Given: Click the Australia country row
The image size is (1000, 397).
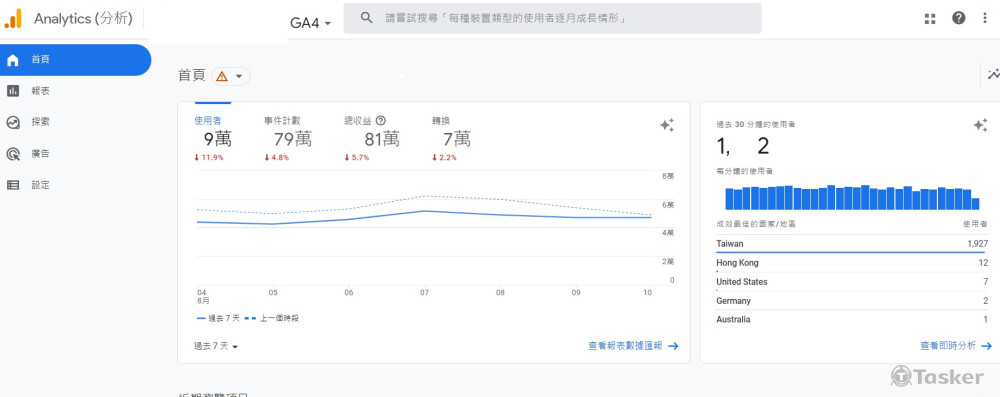Looking at the screenshot, I should (x=852, y=320).
